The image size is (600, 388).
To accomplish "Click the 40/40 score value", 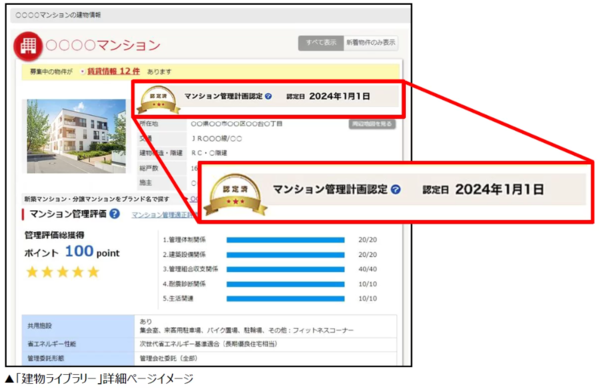I will click(x=368, y=269).
